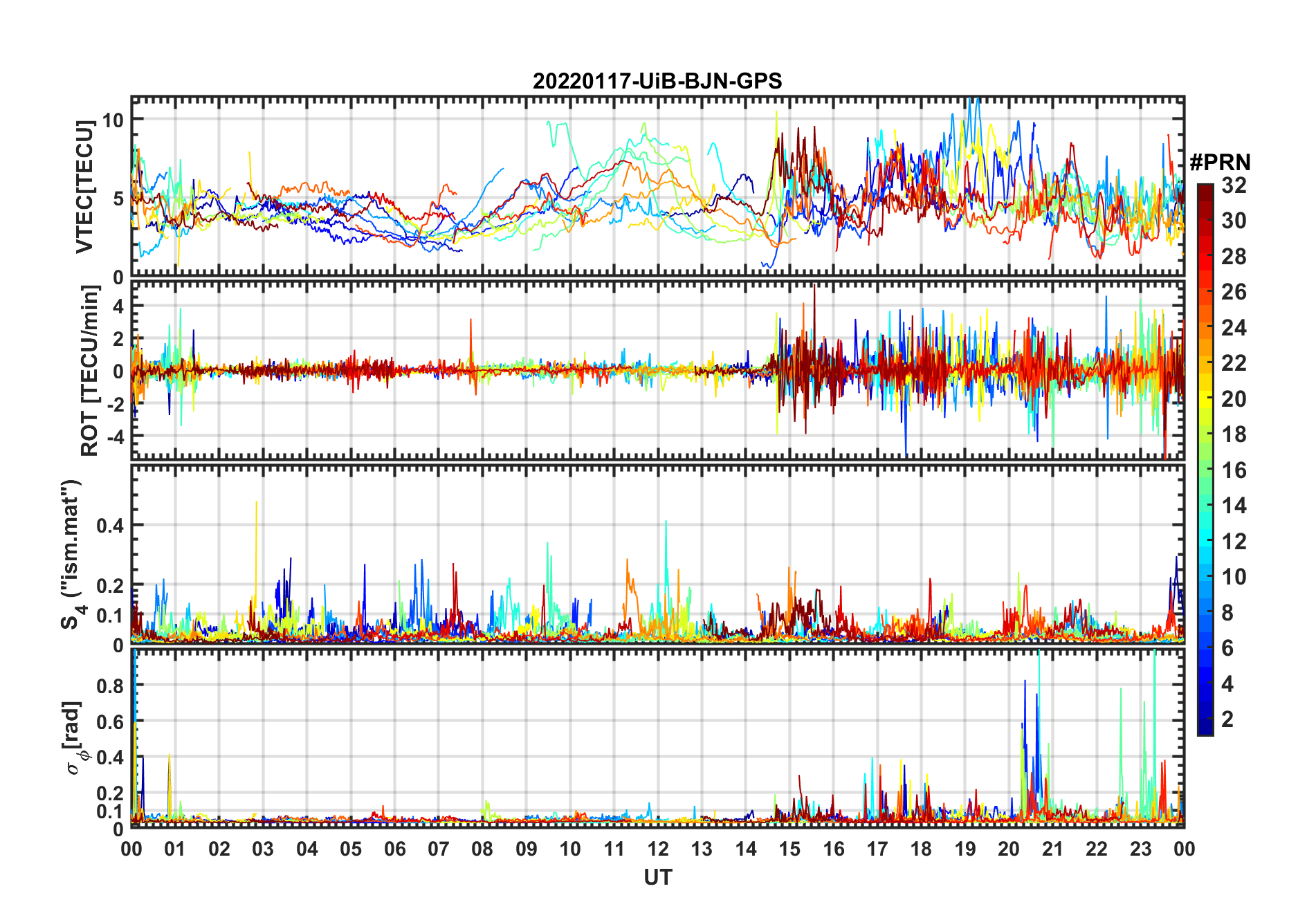Click UT axis hour label 07

point(439,849)
